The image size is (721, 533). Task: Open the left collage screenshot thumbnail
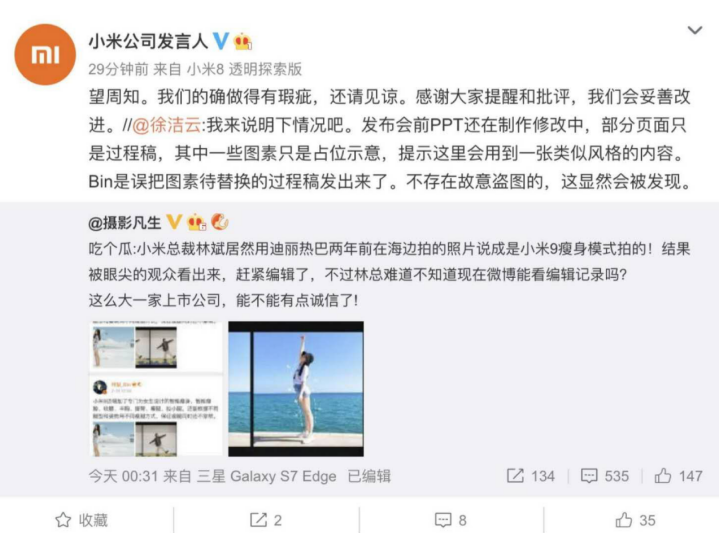pos(156,389)
